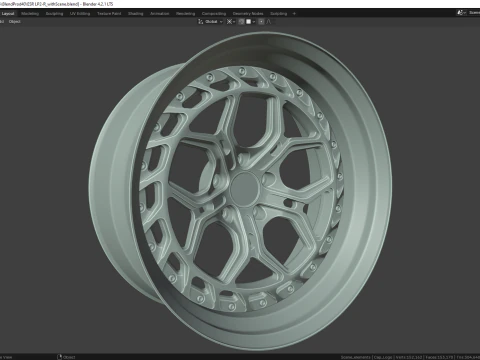Switch to the Modeling workspace tab
The height and width of the screenshot is (360, 480).
coord(30,14)
